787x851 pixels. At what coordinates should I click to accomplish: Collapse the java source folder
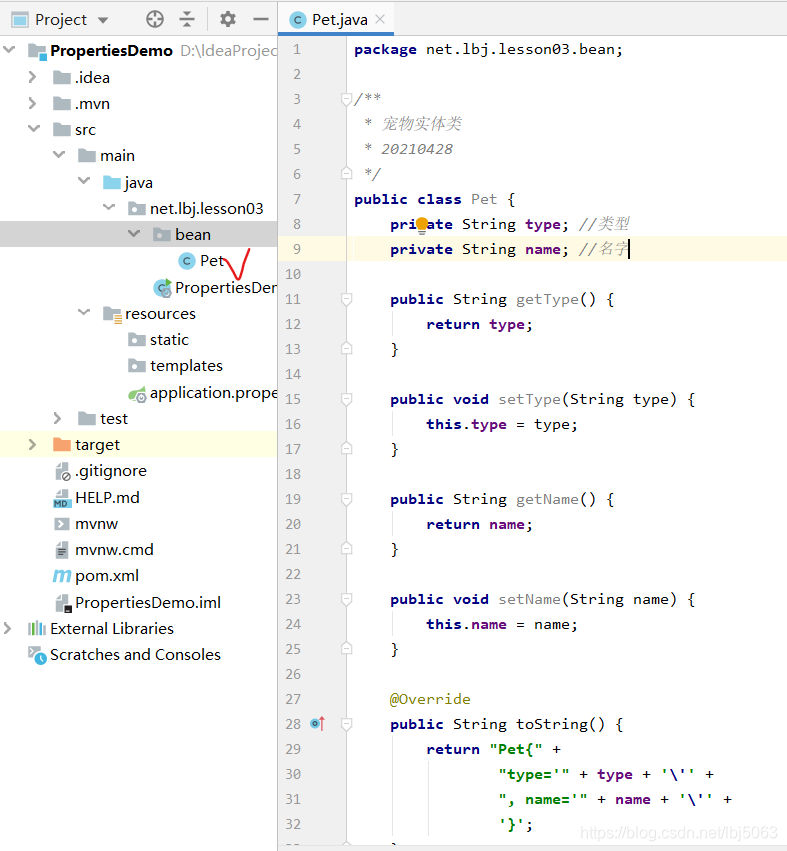click(x=84, y=181)
